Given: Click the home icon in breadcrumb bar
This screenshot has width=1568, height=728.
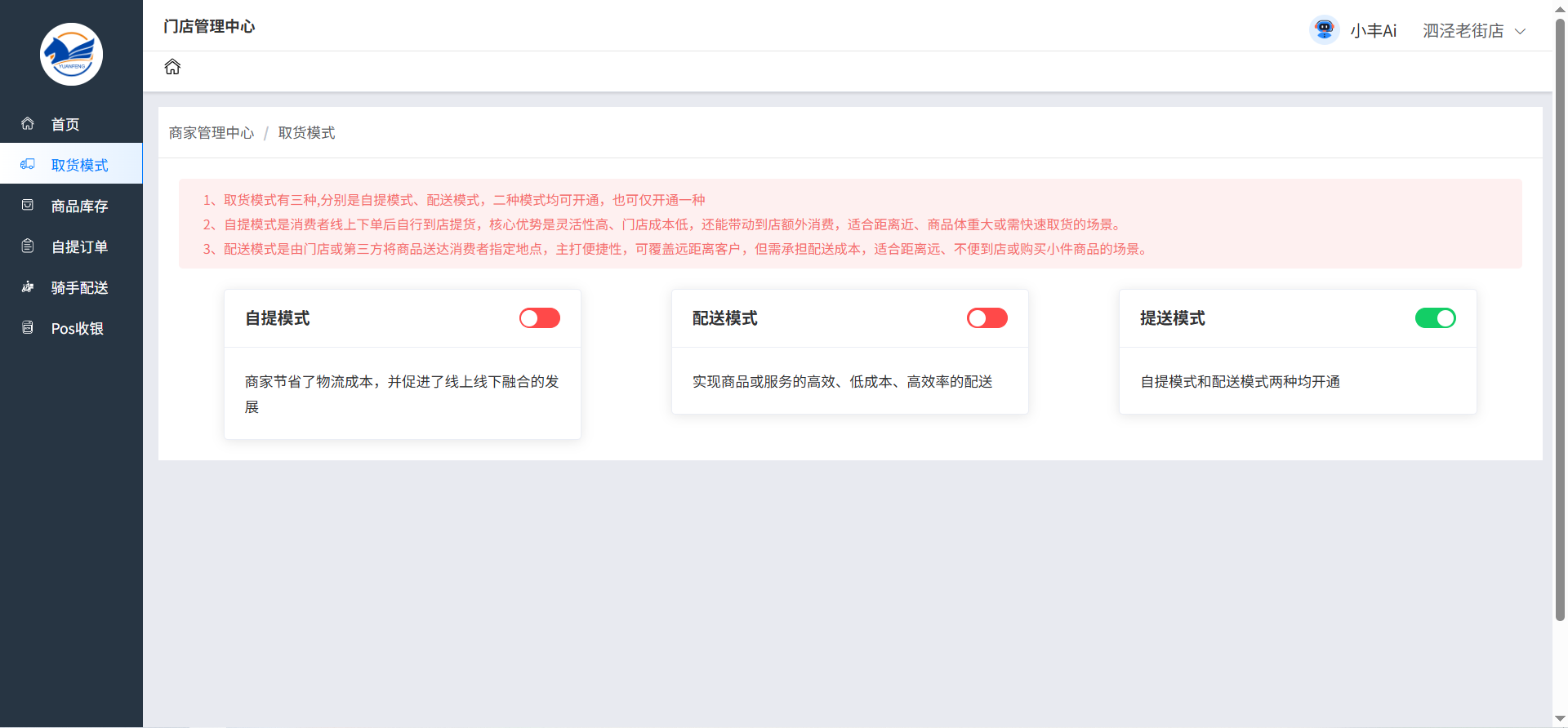Looking at the screenshot, I should (172, 67).
